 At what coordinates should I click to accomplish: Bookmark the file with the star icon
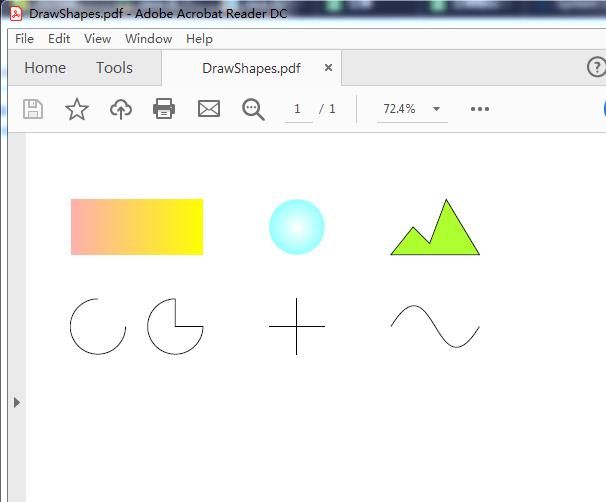(x=77, y=109)
